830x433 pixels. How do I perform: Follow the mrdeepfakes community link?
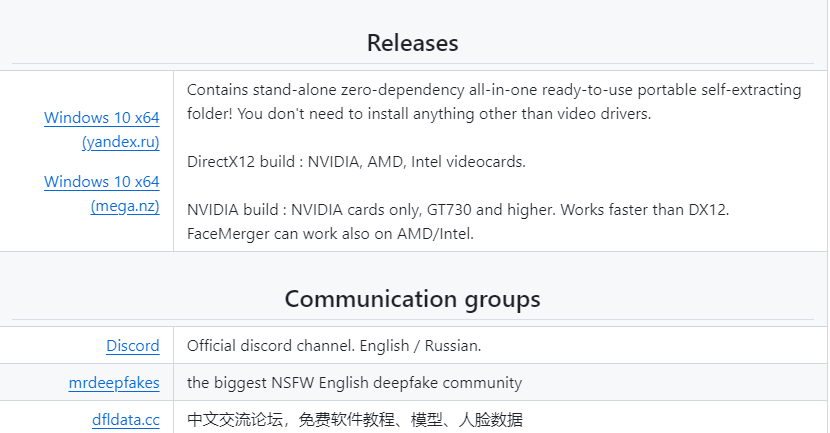[x=114, y=383]
